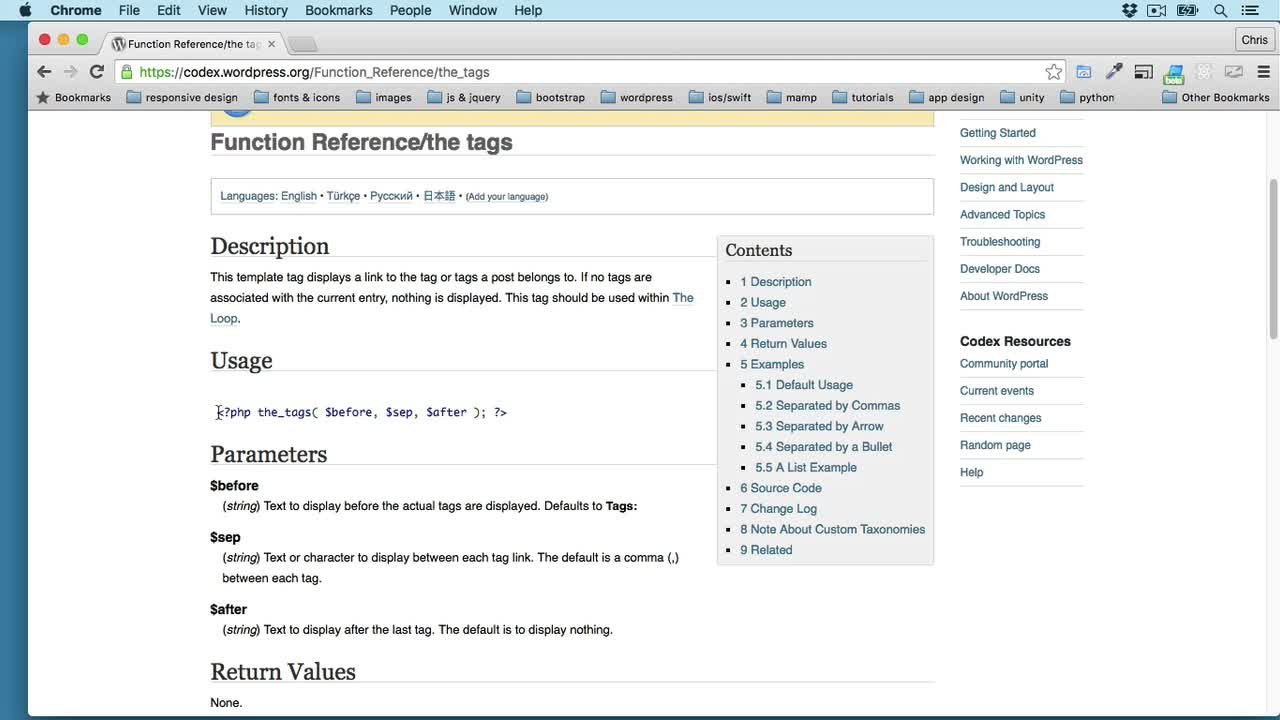Expand the app design bookmarks folder
Viewport: 1280px width, 720px height.
pos(947,97)
